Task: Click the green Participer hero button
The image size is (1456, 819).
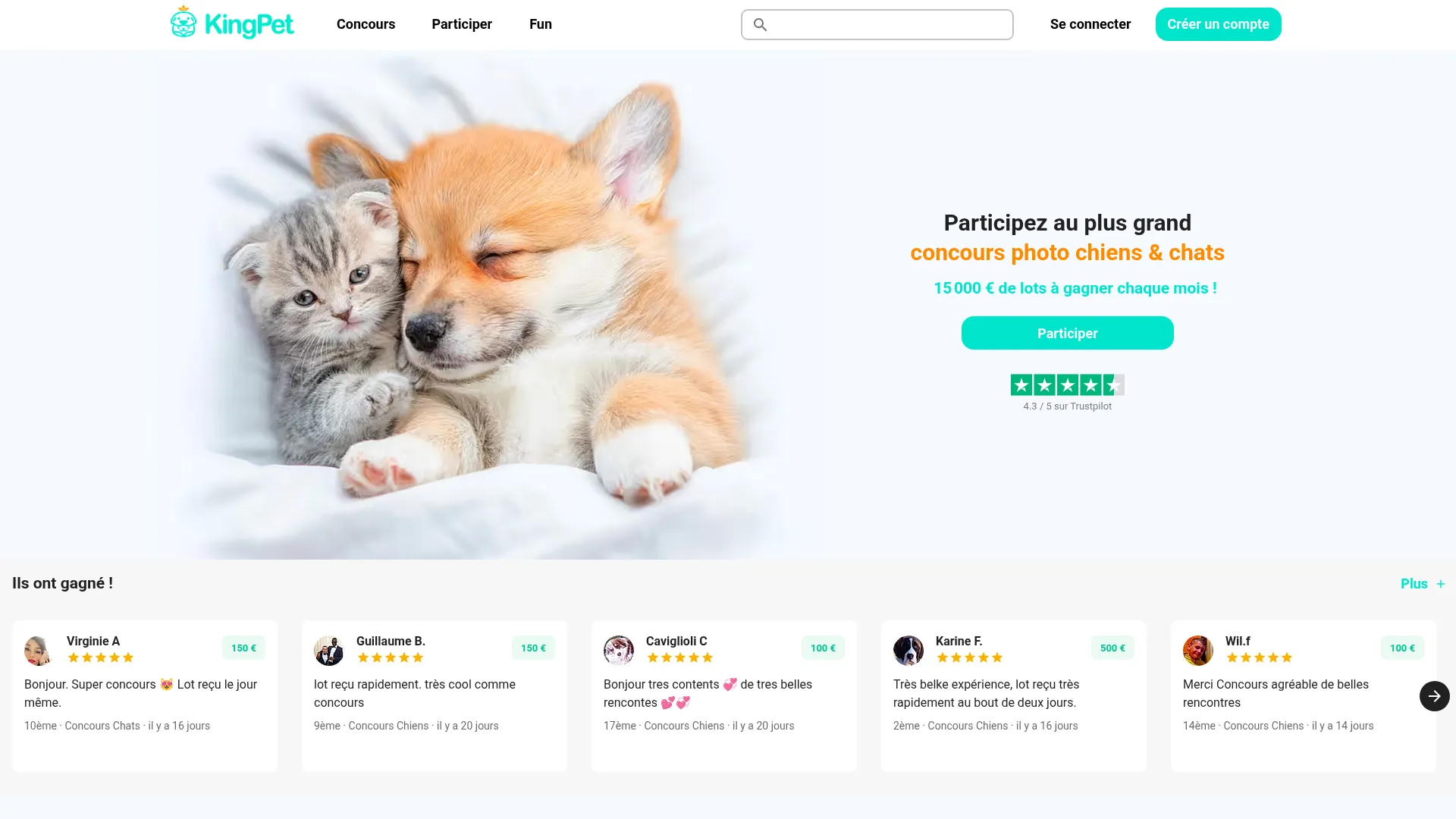Action: [x=1067, y=333]
